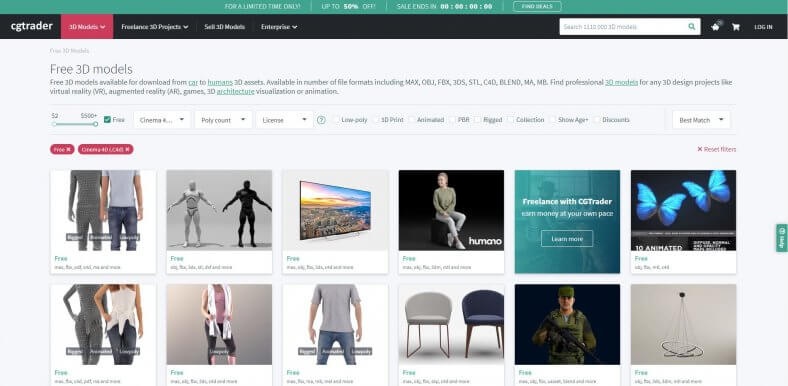The width and height of the screenshot is (788, 386).
Task: Enable the Low-poly filter checkbox
Action: point(336,120)
